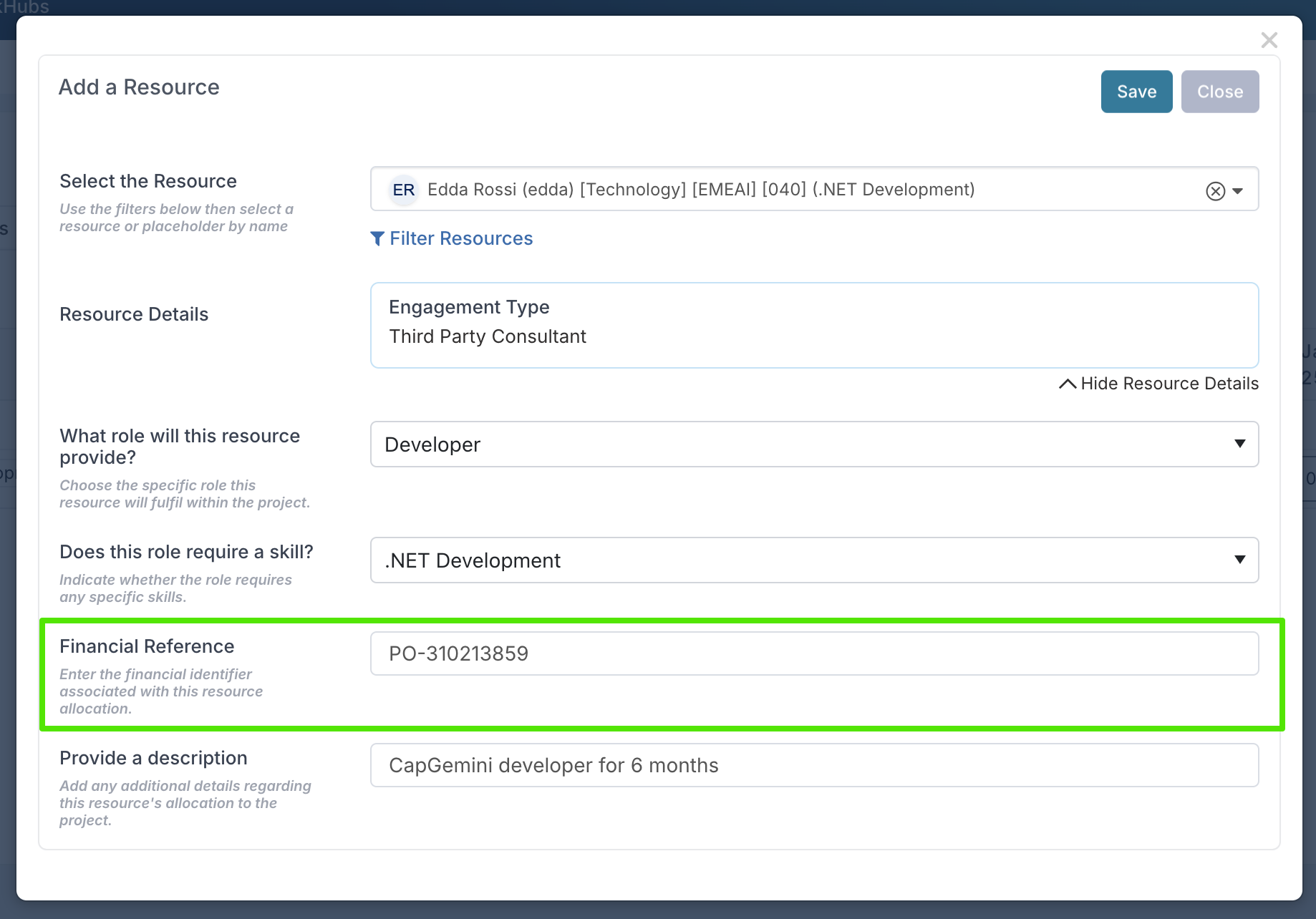Open the resource selection dropdown arrow
The image size is (1316, 919).
(x=1238, y=191)
